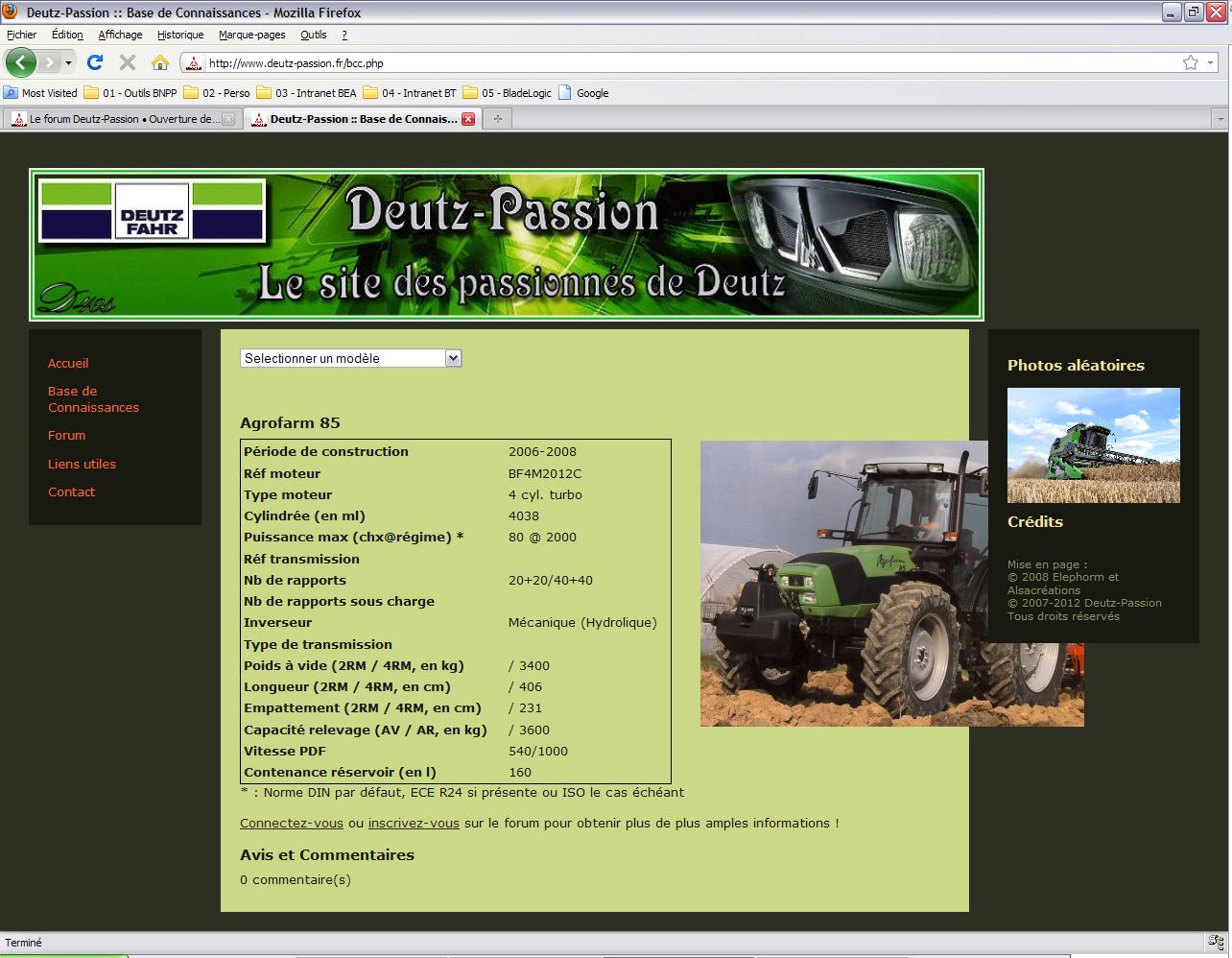Open the Marque-pages menu

click(x=251, y=35)
